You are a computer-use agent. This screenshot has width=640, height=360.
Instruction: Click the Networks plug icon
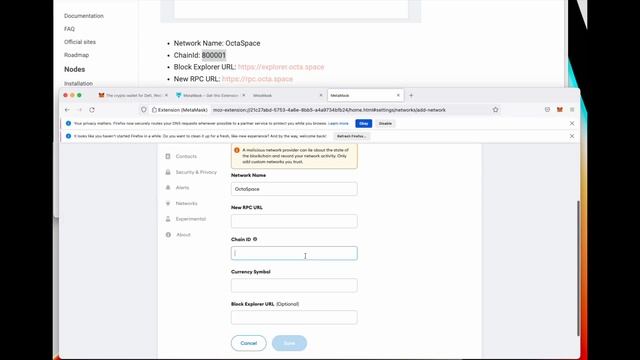point(168,203)
